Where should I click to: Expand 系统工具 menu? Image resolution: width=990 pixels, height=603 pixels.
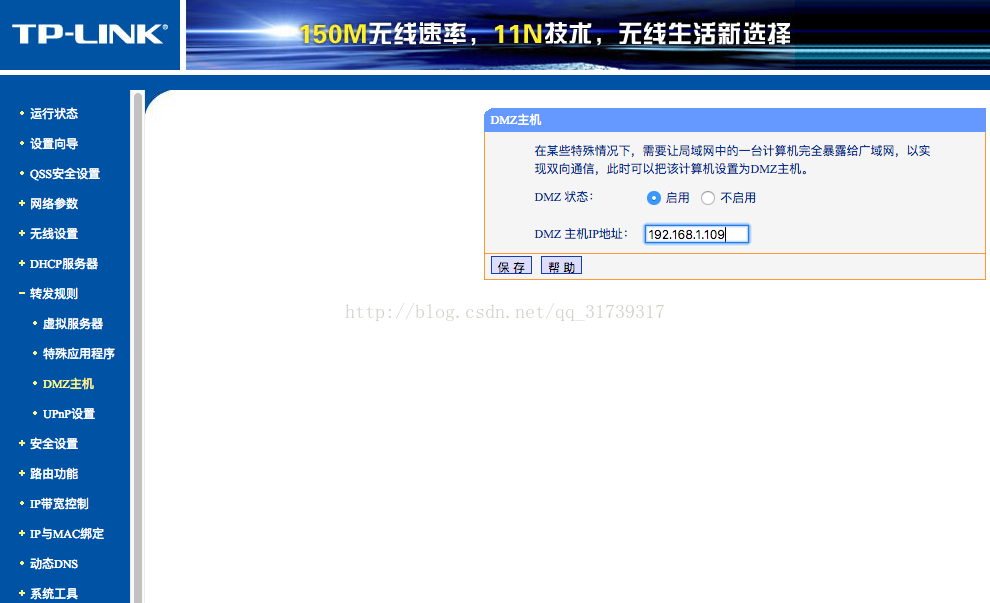coord(54,594)
